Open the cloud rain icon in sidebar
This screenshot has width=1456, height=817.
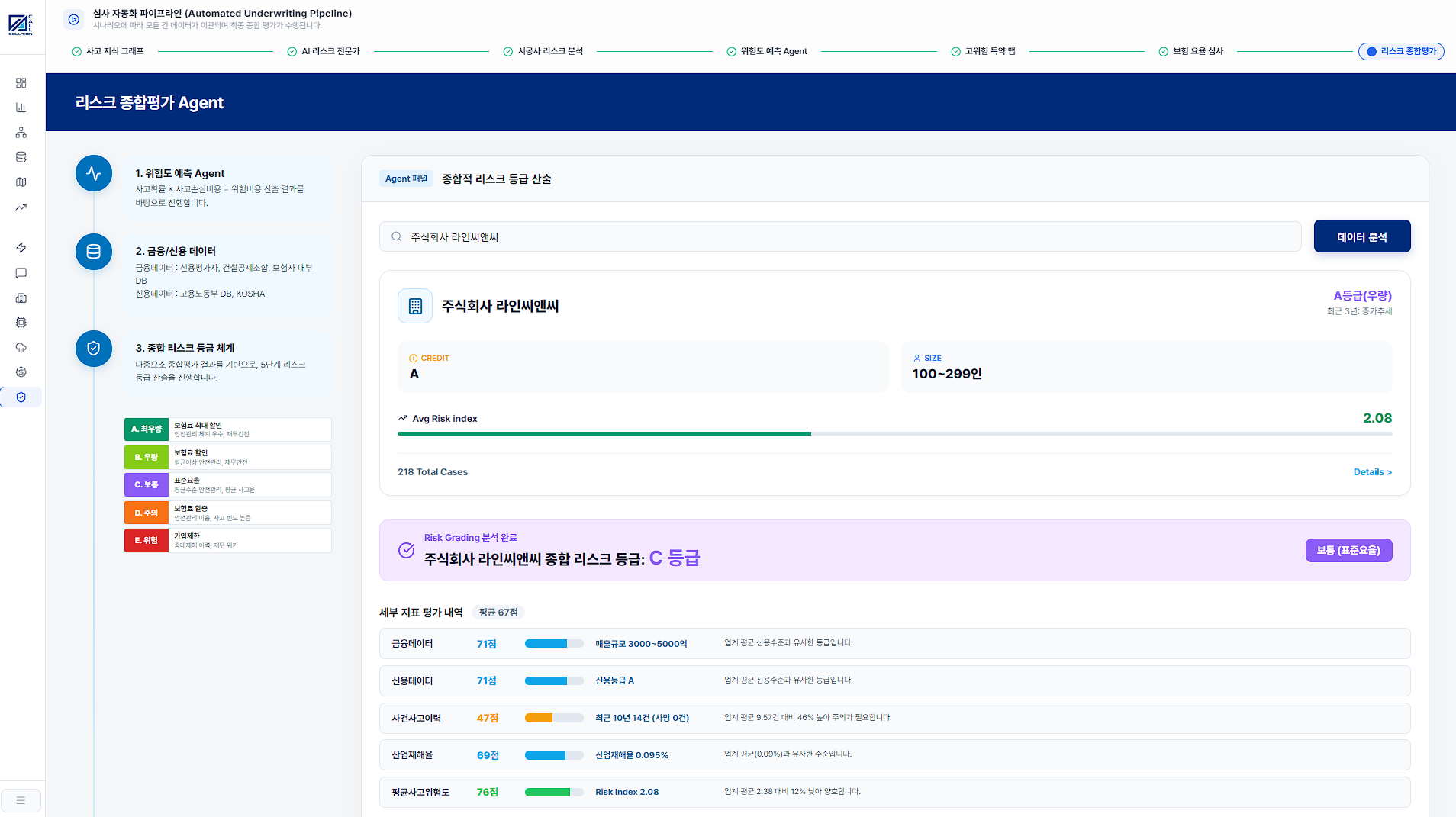click(21, 348)
